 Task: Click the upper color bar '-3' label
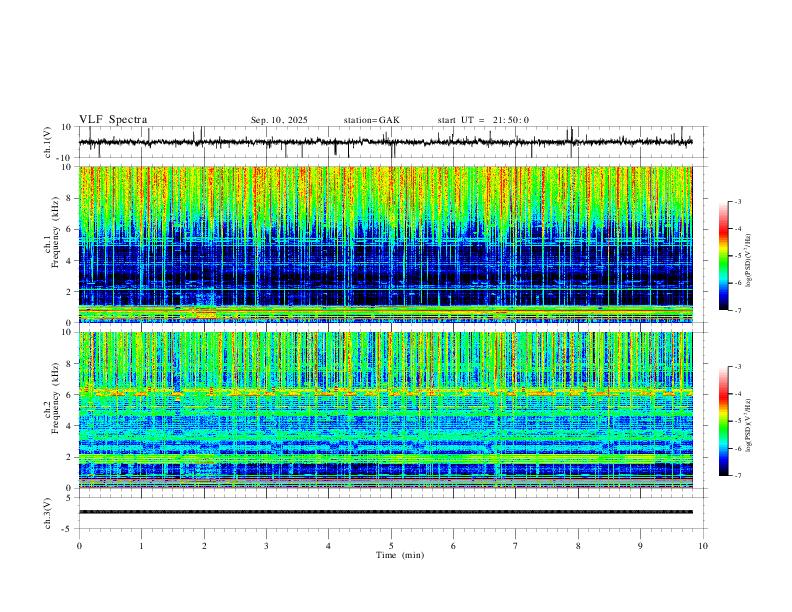[x=737, y=201]
